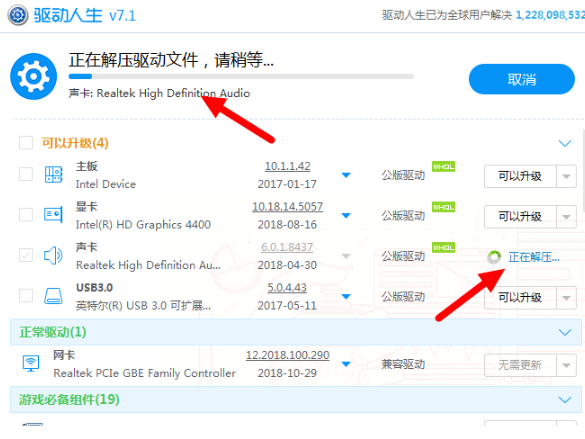585x439 pixels.
Task: Click the WHQL badge in 声卡 row
Action: point(444,247)
